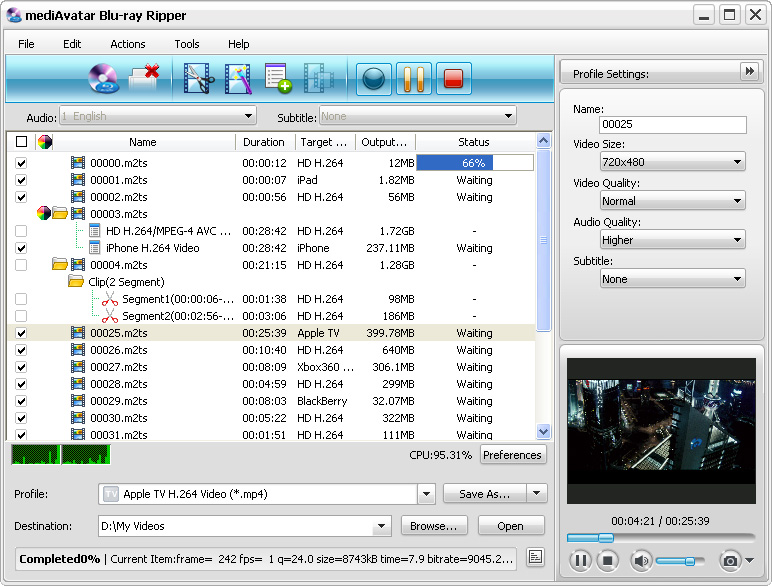Collapse Profile Settings panel with double-arrow icon
The height and width of the screenshot is (587, 772).
click(x=749, y=71)
